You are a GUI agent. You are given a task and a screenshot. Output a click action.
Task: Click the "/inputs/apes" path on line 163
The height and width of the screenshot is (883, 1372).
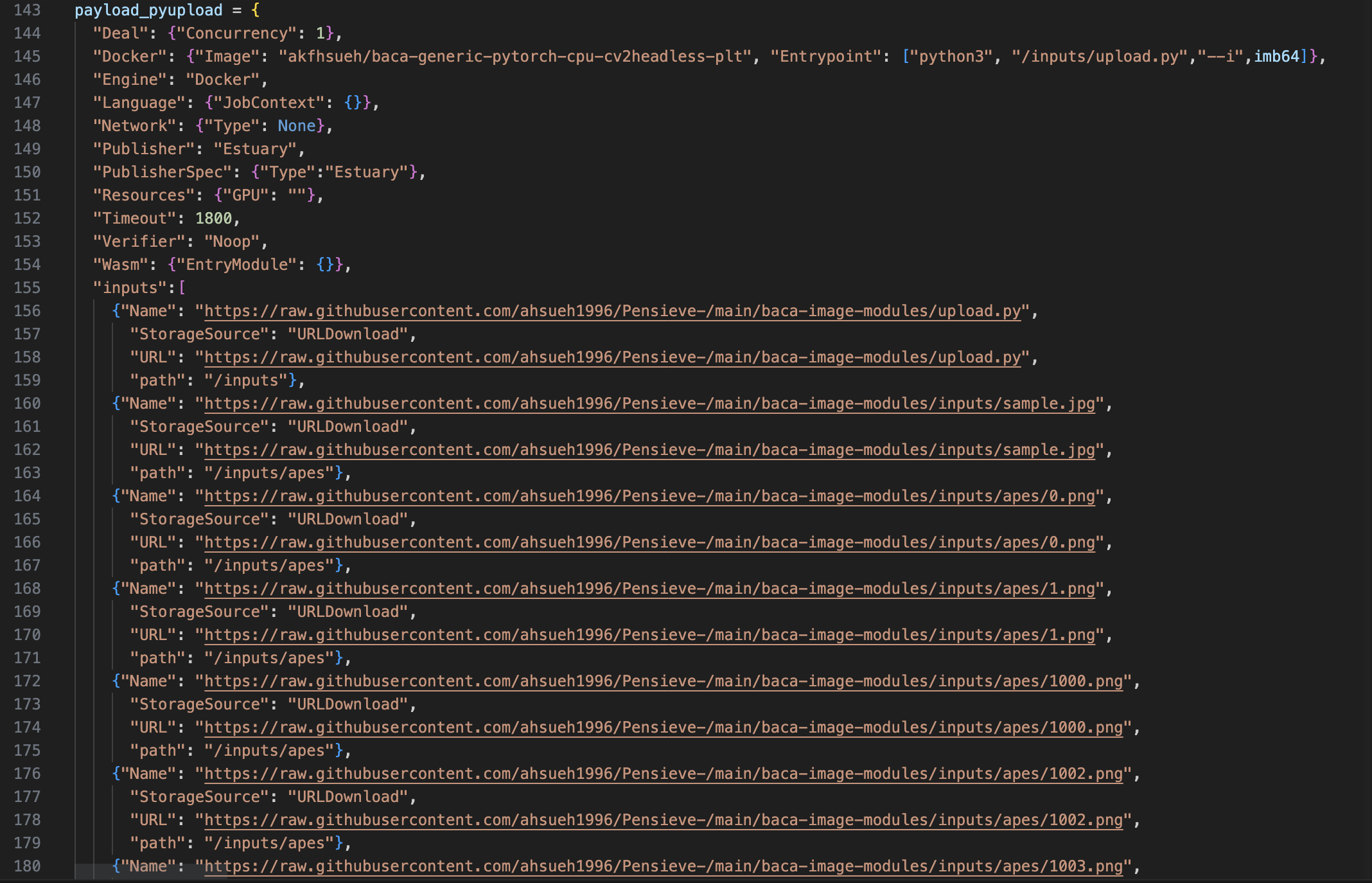click(269, 473)
